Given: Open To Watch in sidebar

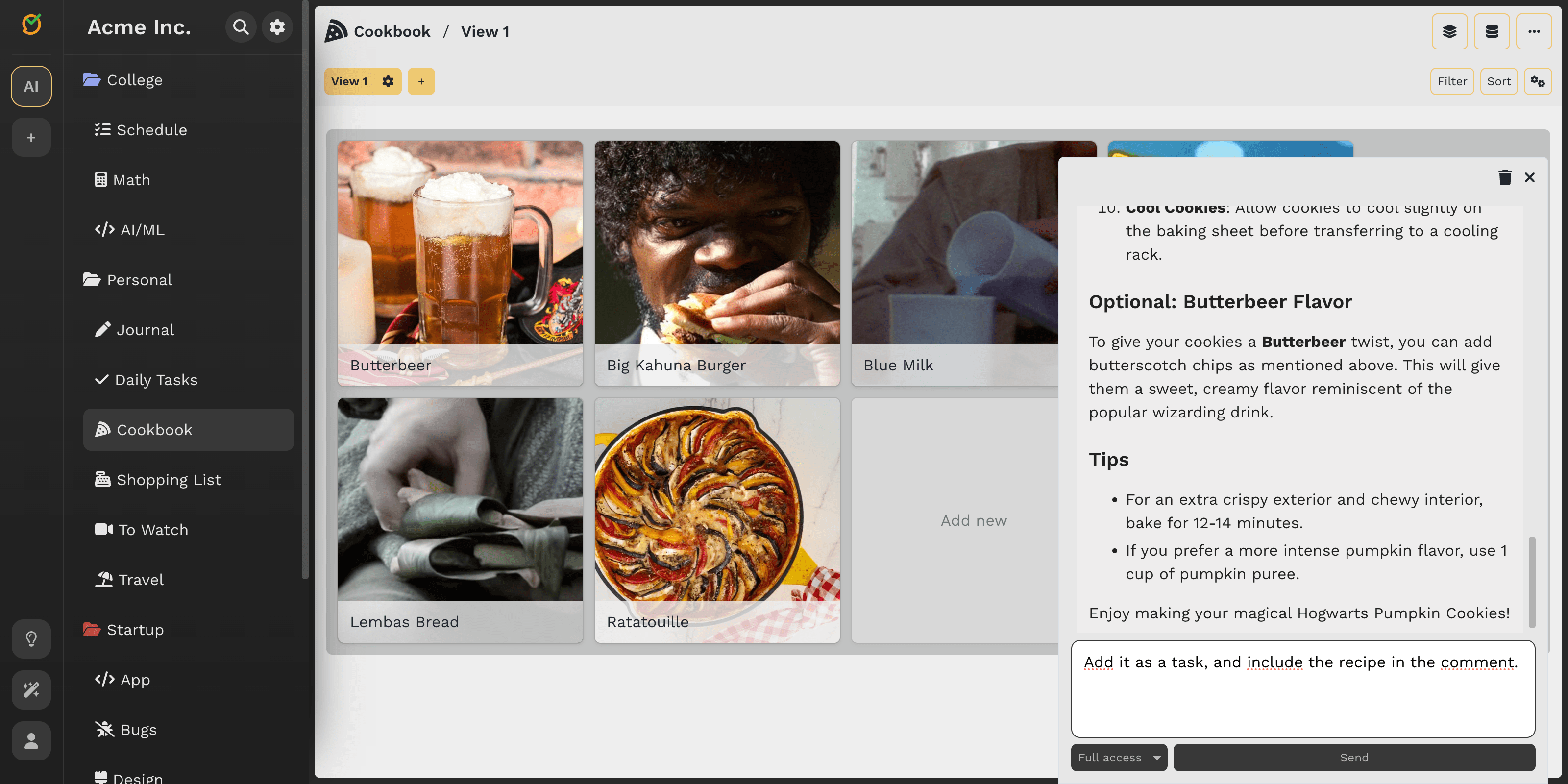Looking at the screenshot, I should pos(189,530).
